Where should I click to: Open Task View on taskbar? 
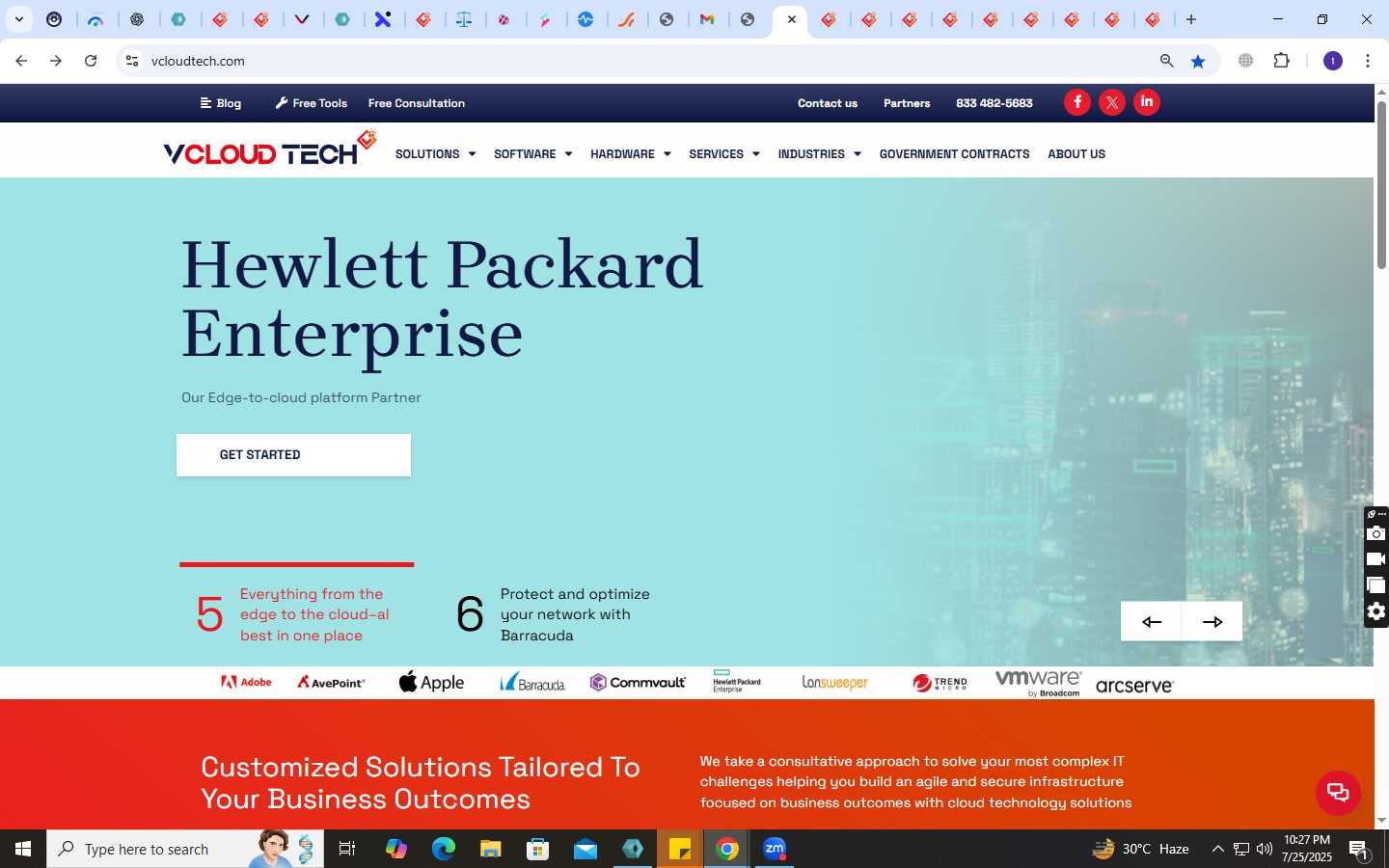pyautogui.click(x=347, y=849)
